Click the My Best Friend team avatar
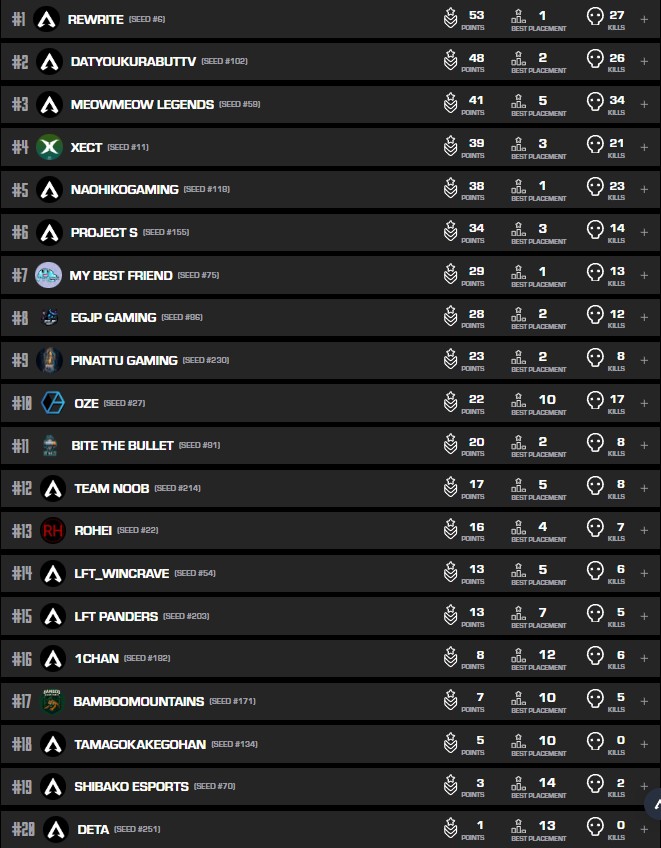 point(48,275)
